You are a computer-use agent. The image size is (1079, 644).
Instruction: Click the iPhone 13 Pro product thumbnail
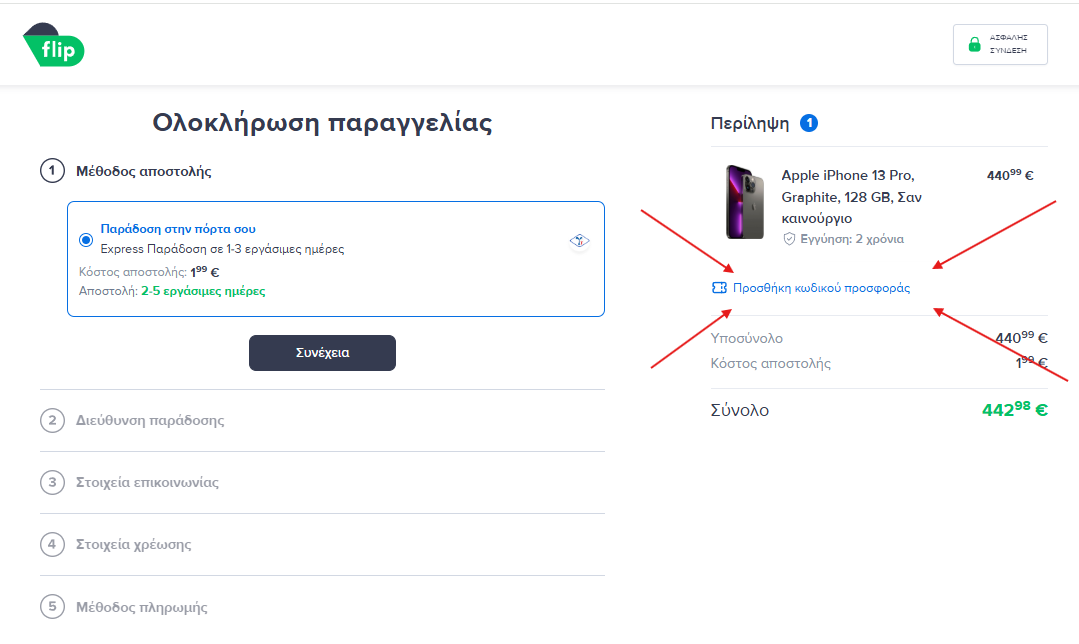pos(745,202)
